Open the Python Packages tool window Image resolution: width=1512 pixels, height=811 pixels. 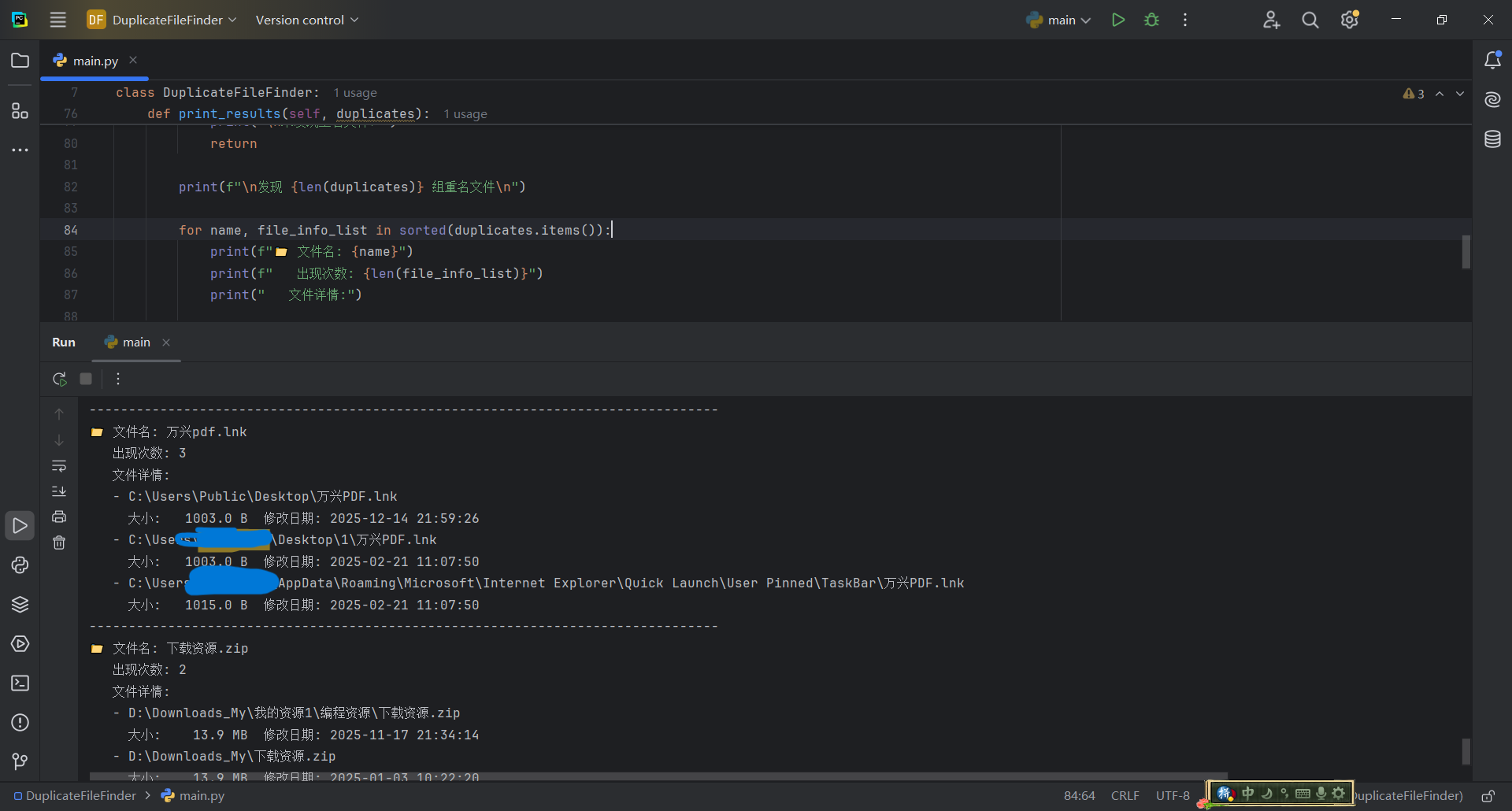[20, 605]
